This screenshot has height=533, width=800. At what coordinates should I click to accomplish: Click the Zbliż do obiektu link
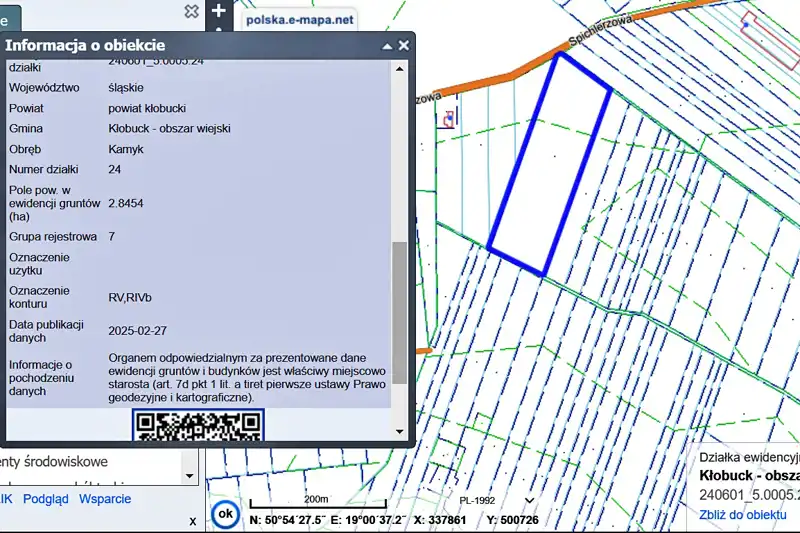742,514
